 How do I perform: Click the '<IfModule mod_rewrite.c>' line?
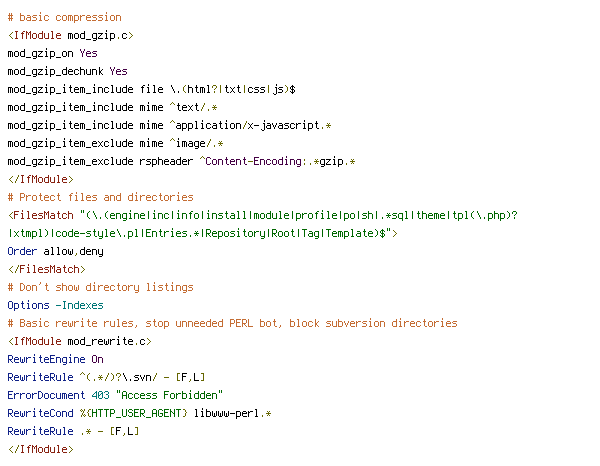(80, 341)
